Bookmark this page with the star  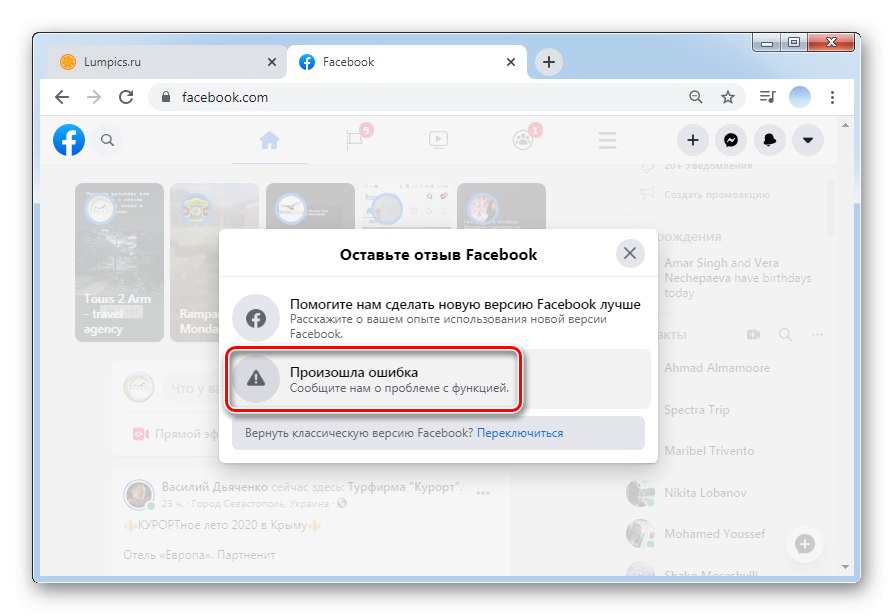point(728,98)
